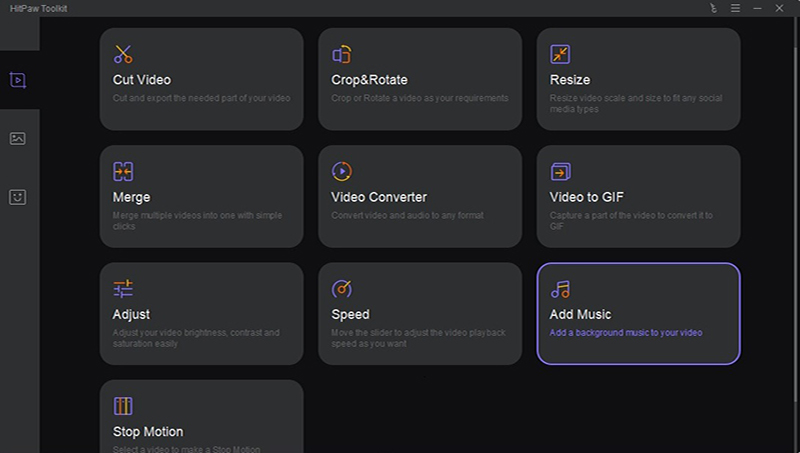Viewport: 800px width, 453px height.
Task: Click the Adjust sliders icon
Action: pyautogui.click(x=123, y=289)
